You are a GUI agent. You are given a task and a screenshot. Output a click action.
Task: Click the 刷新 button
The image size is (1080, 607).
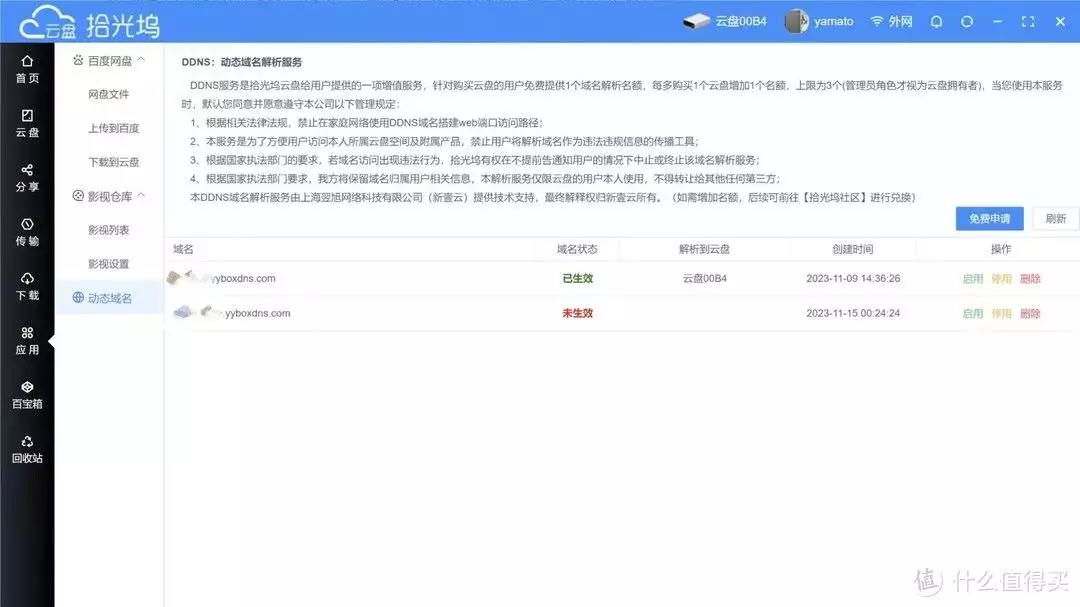[1055, 218]
